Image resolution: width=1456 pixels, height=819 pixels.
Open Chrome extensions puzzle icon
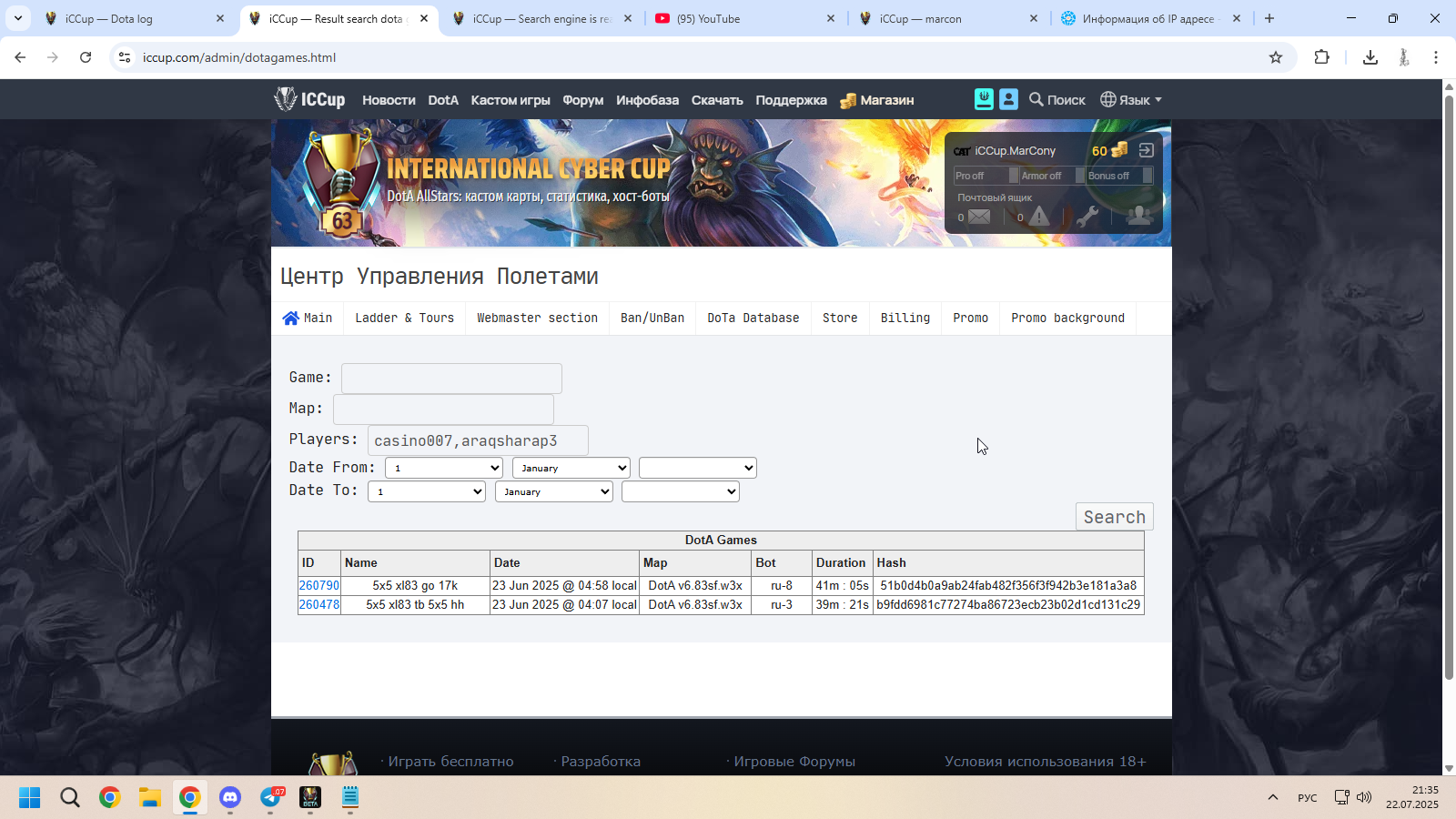pyautogui.click(x=1322, y=57)
